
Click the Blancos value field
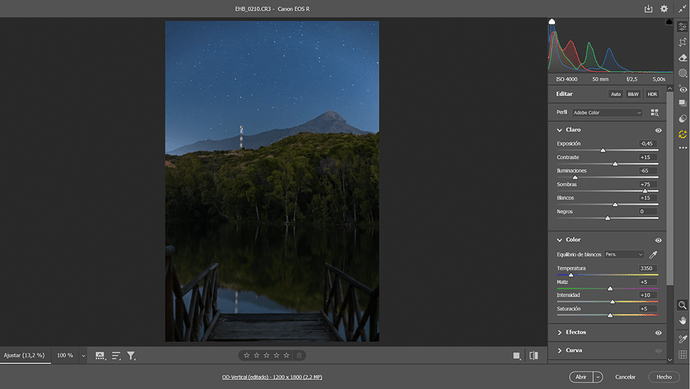(x=648, y=198)
